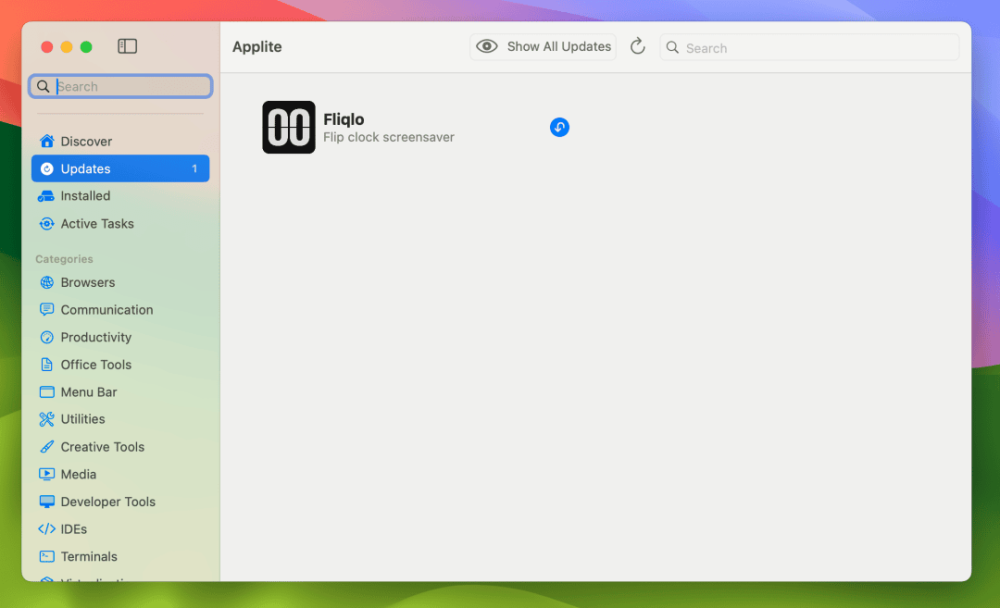This screenshot has width=1000, height=608.
Task: Click the magnifier icon in toolbar search
Action: (x=672, y=47)
